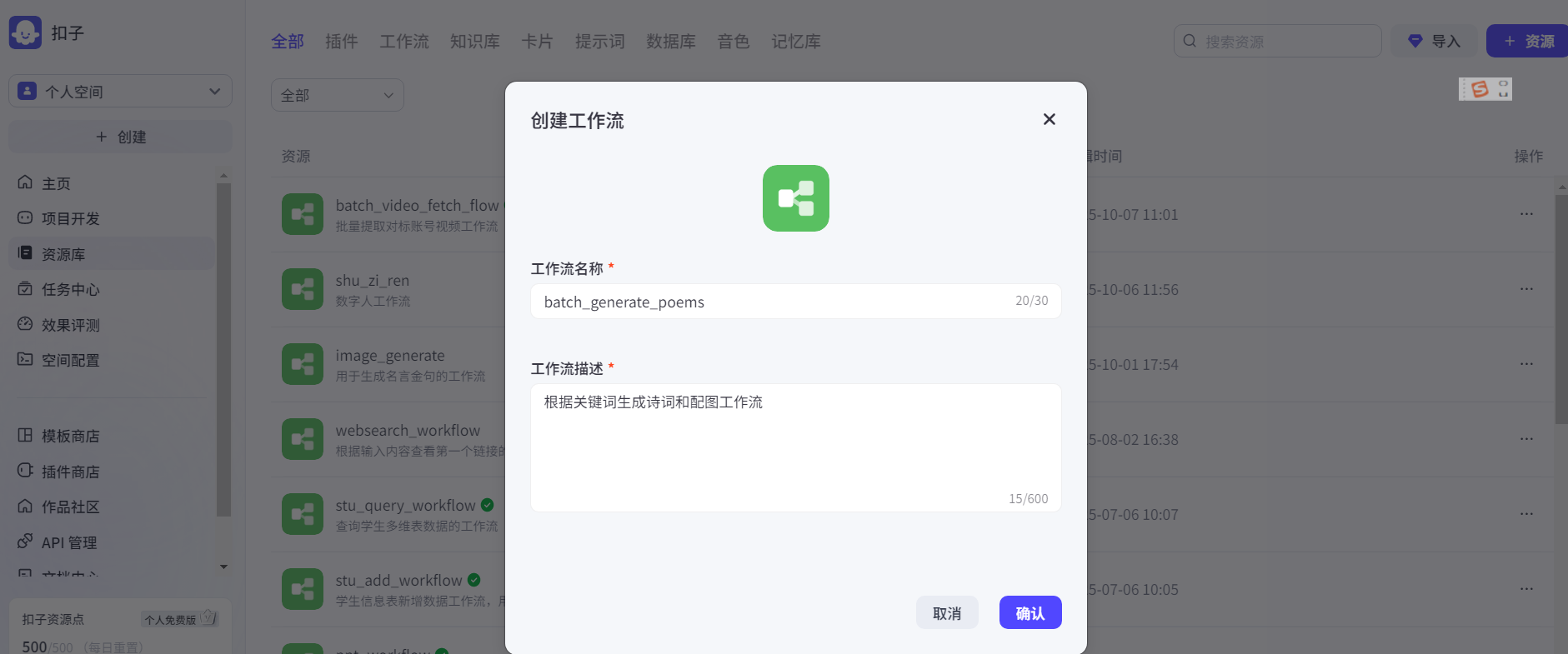The width and height of the screenshot is (1568, 654).
Task: Click the workflow icon of batch_video_fetch_flow
Action: tap(303, 214)
